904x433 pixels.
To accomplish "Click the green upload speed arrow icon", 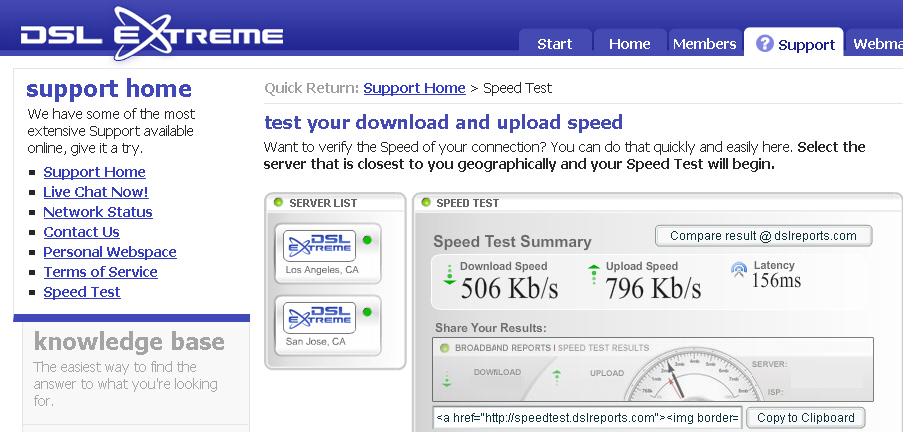I will [x=594, y=275].
